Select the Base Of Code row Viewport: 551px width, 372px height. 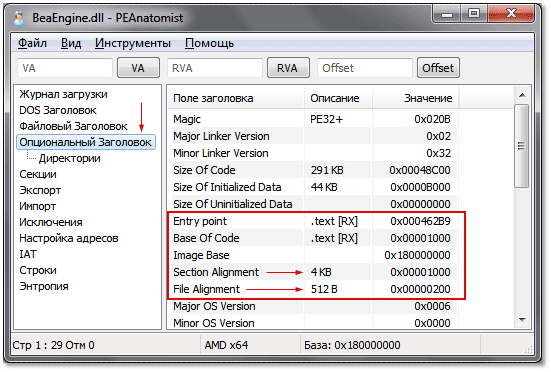pyautogui.click(x=313, y=238)
